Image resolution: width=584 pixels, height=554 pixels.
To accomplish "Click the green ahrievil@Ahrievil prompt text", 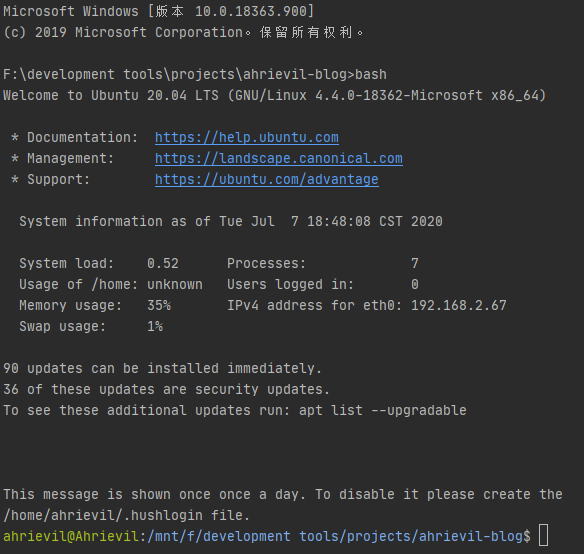I will click(x=71, y=536).
